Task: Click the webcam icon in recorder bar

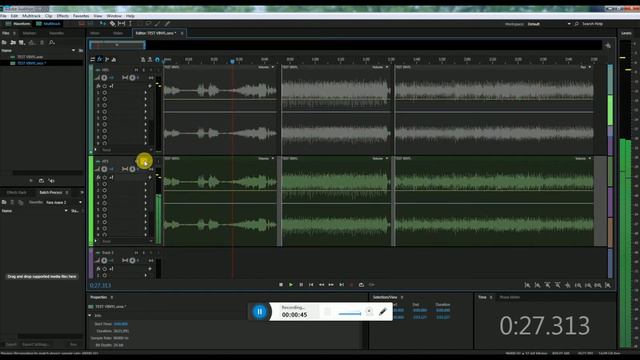Action: pyautogui.click(x=369, y=311)
